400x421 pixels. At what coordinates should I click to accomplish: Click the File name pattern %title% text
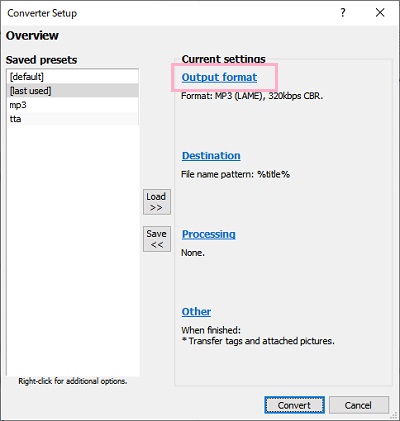tap(235, 174)
